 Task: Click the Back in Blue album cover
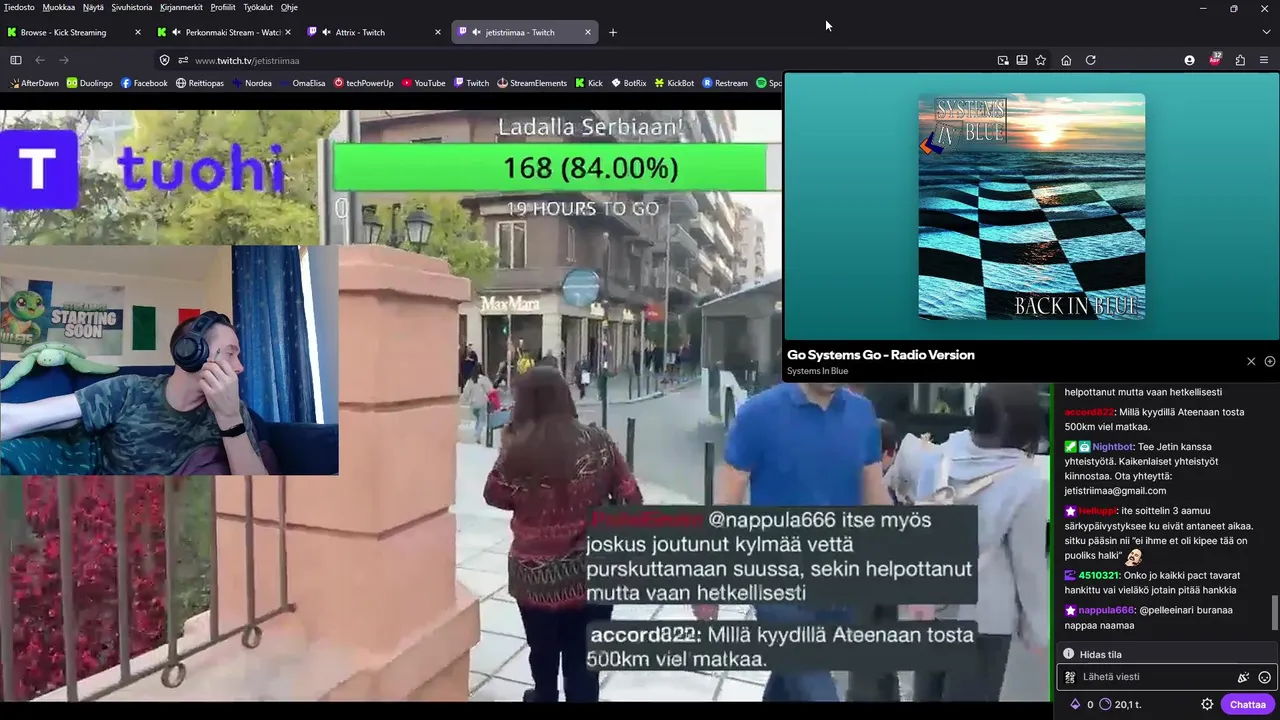(x=1032, y=206)
